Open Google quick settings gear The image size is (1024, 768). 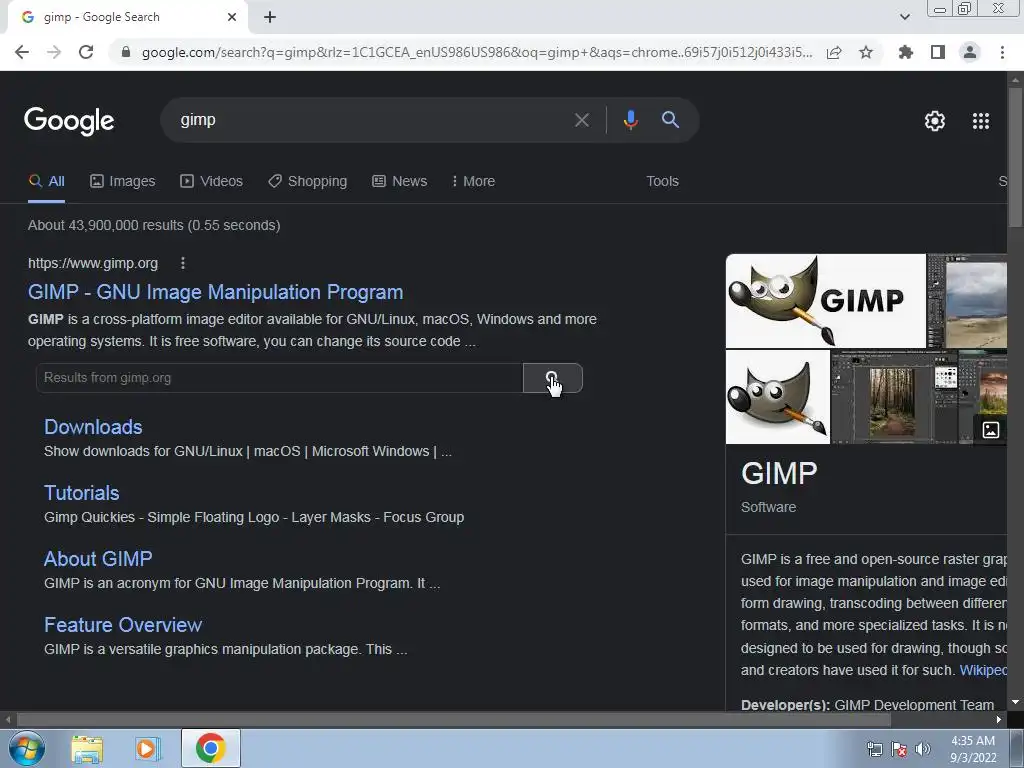(x=935, y=121)
